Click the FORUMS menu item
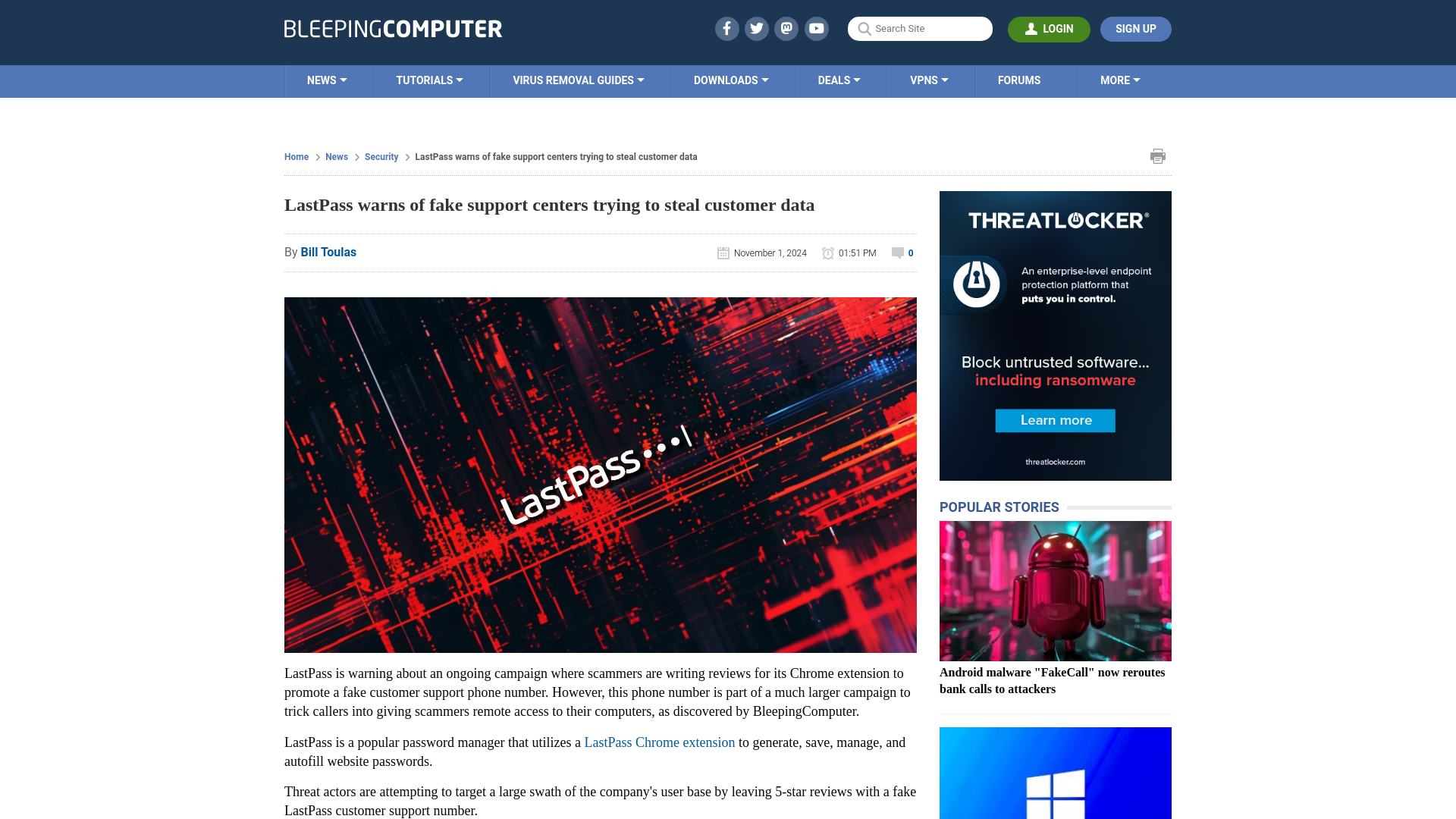 (x=1019, y=80)
